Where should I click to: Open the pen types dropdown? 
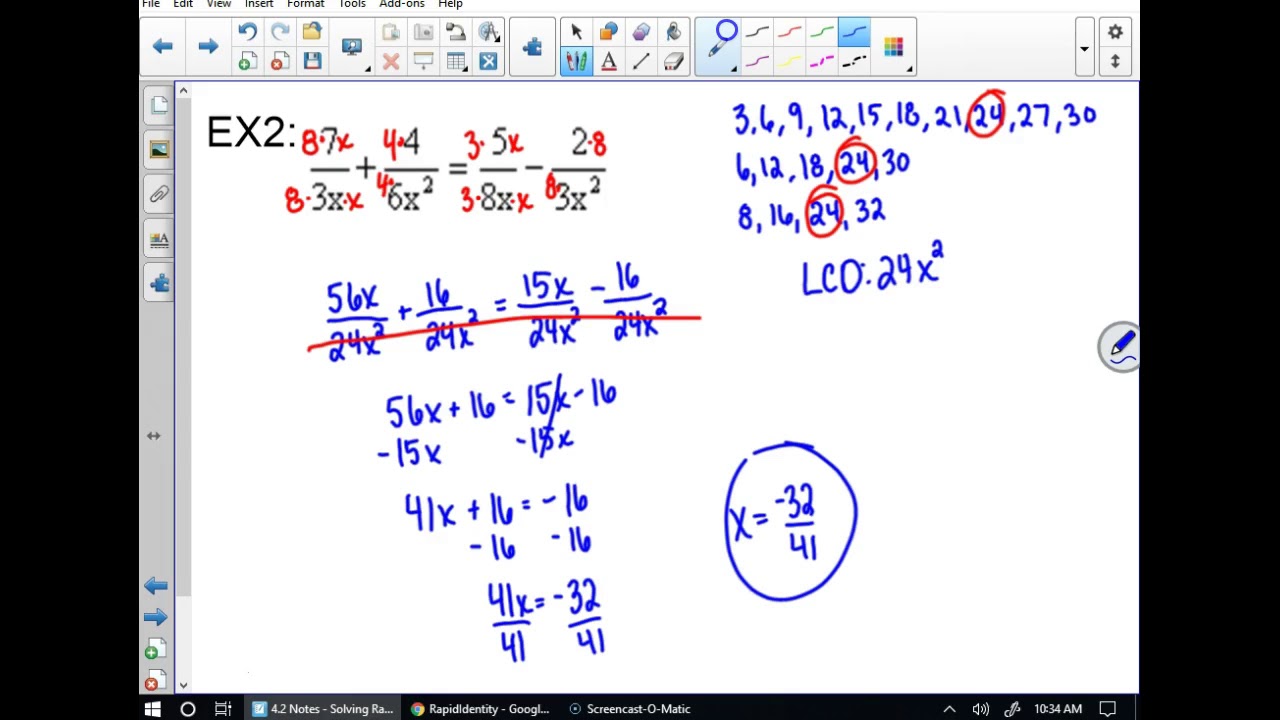(x=722, y=46)
